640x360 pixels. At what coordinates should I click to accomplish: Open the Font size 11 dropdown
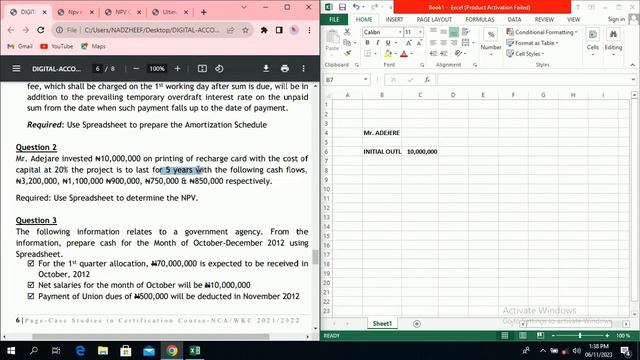coord(420,32)
